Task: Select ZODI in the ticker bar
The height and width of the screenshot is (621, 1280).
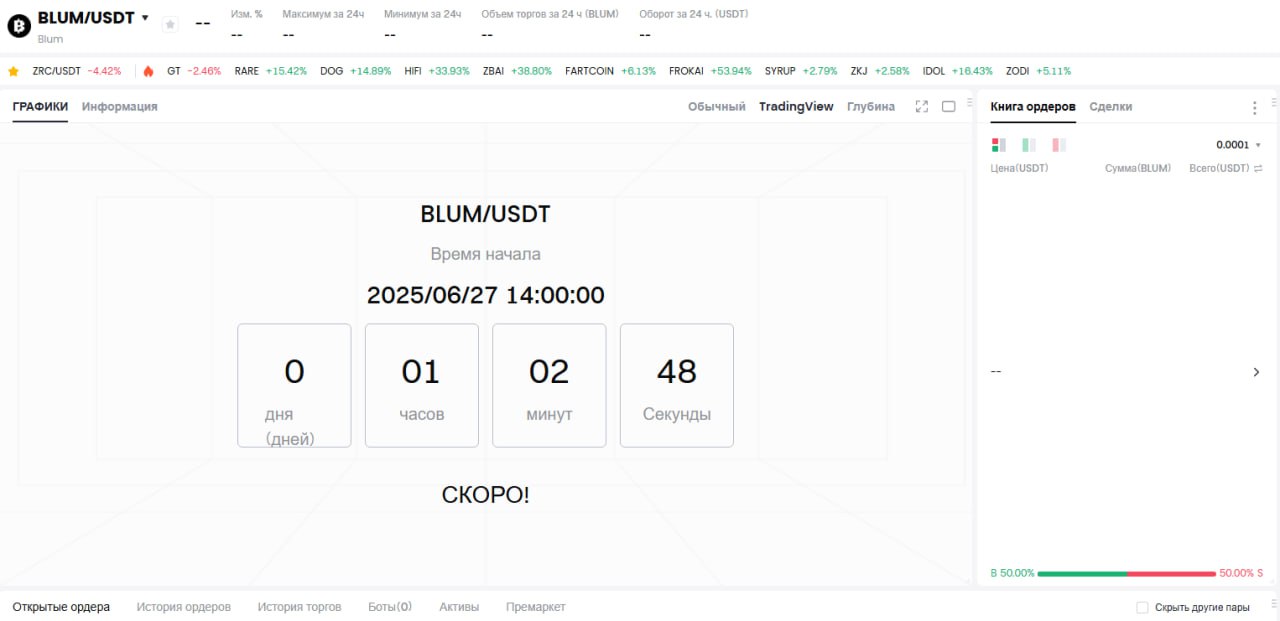Action: tap(1038, 71)
